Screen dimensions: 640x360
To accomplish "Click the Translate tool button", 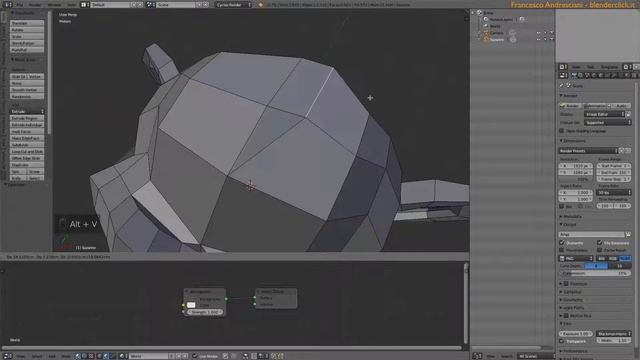I will click(x=27, y=23).
